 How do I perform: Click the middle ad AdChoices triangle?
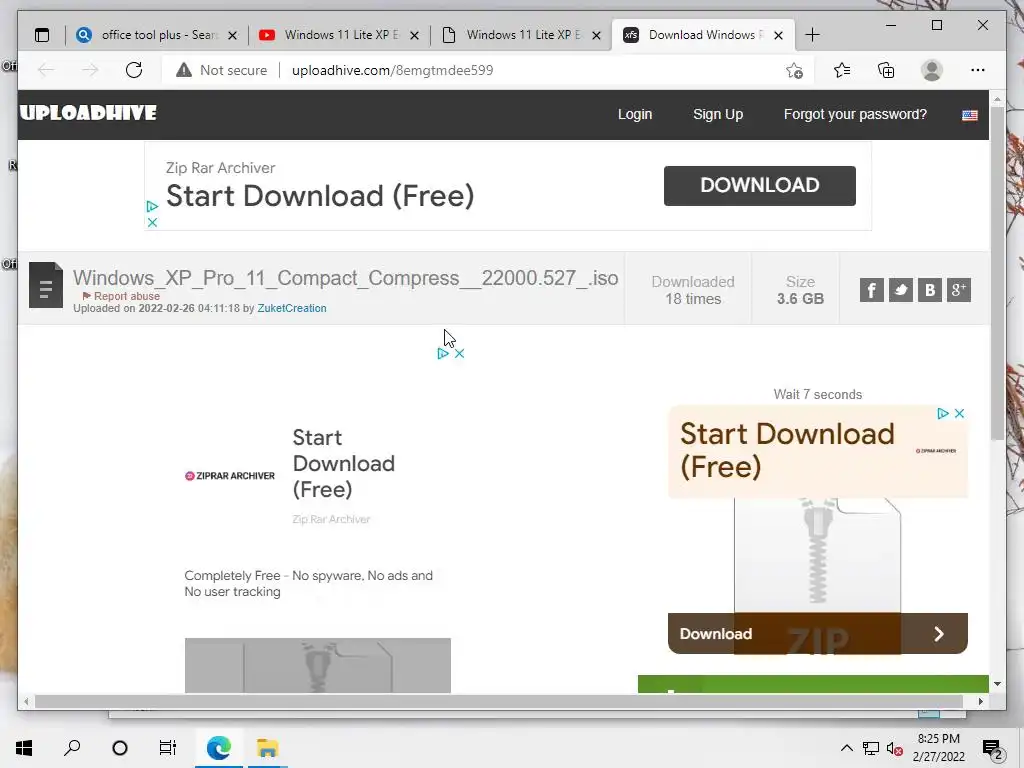[x=443, y=353]
